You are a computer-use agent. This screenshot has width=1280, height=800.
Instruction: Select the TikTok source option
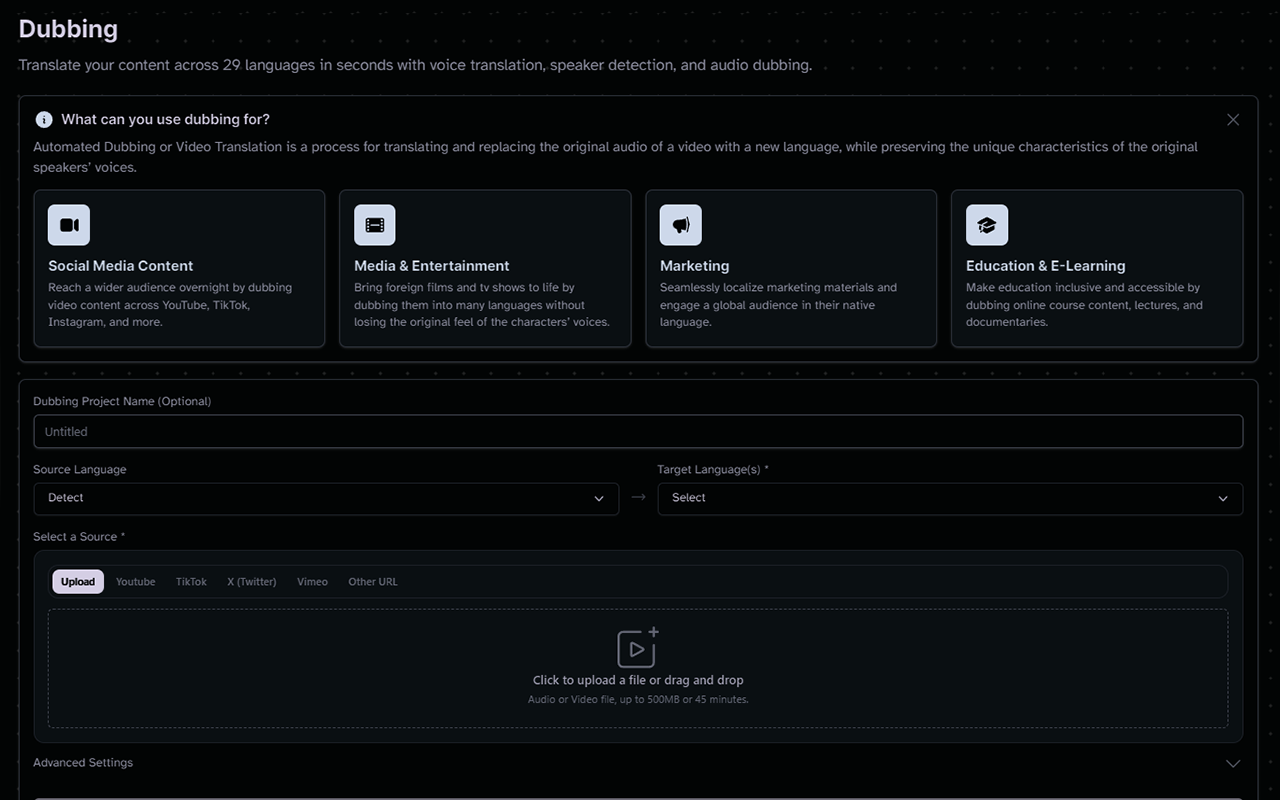click(x=190, y=581)
